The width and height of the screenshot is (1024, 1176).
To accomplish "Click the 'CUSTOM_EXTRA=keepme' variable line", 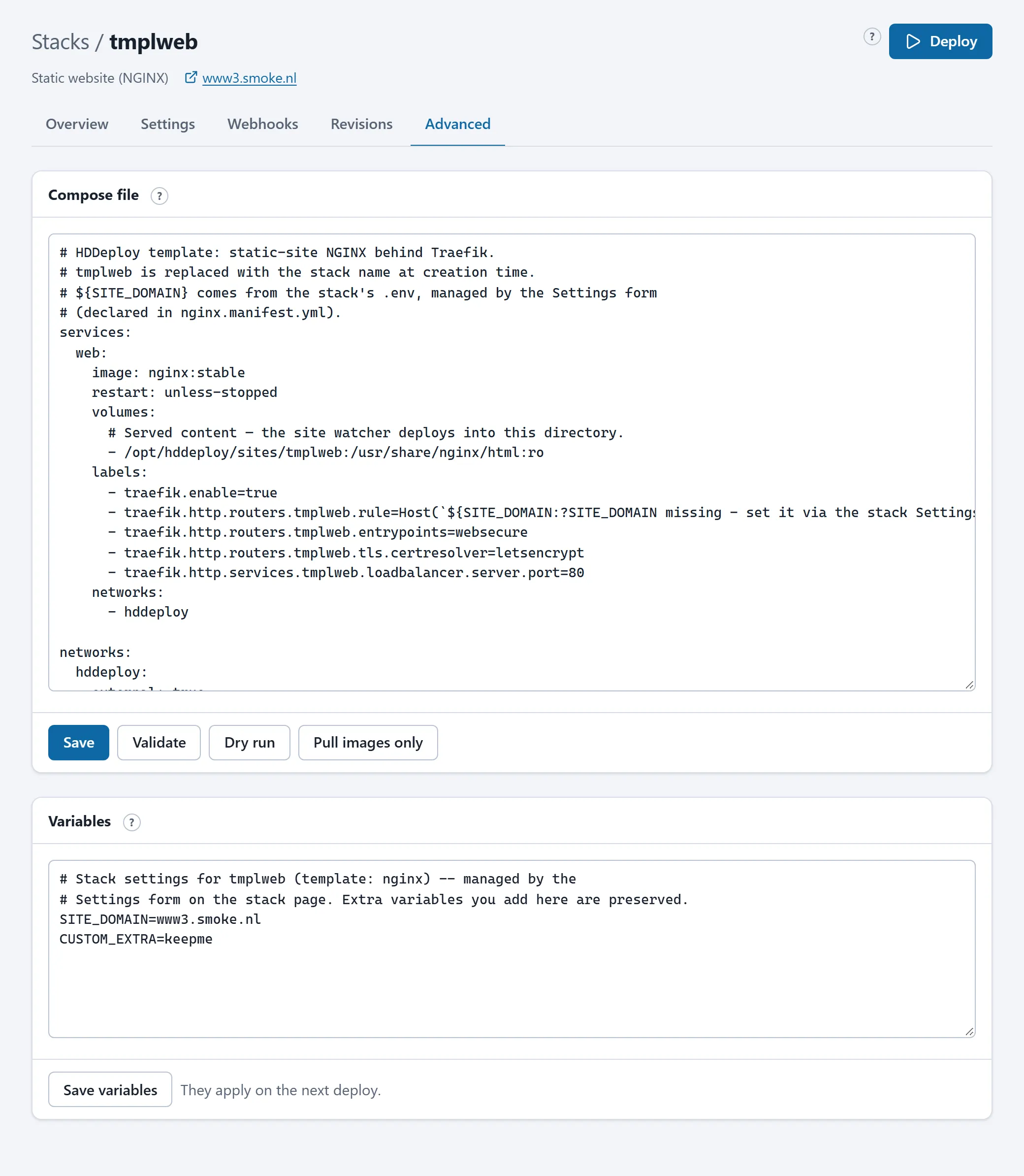I will [136, 939].
